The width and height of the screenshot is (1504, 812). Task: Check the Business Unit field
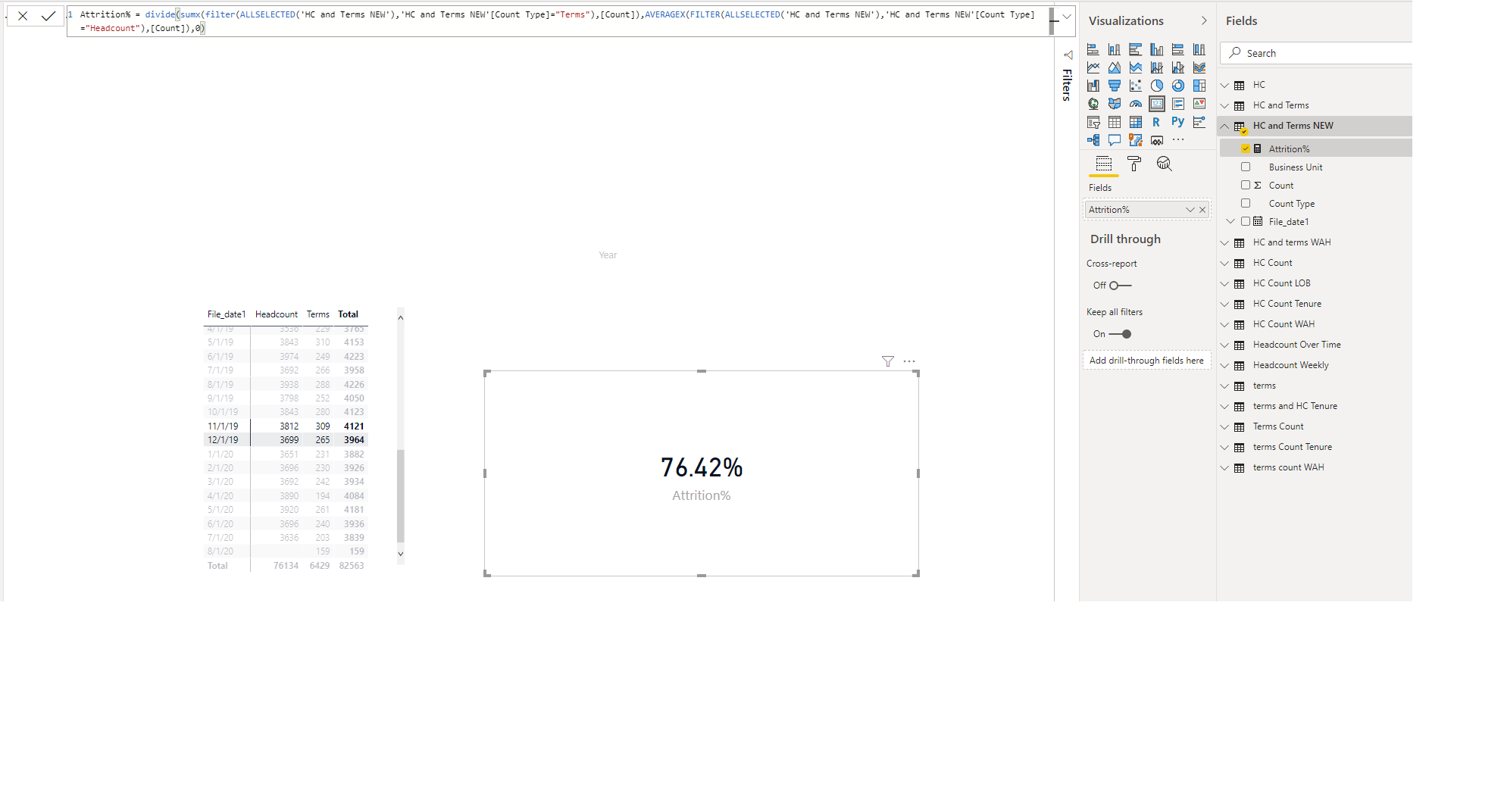(1246, 167)
